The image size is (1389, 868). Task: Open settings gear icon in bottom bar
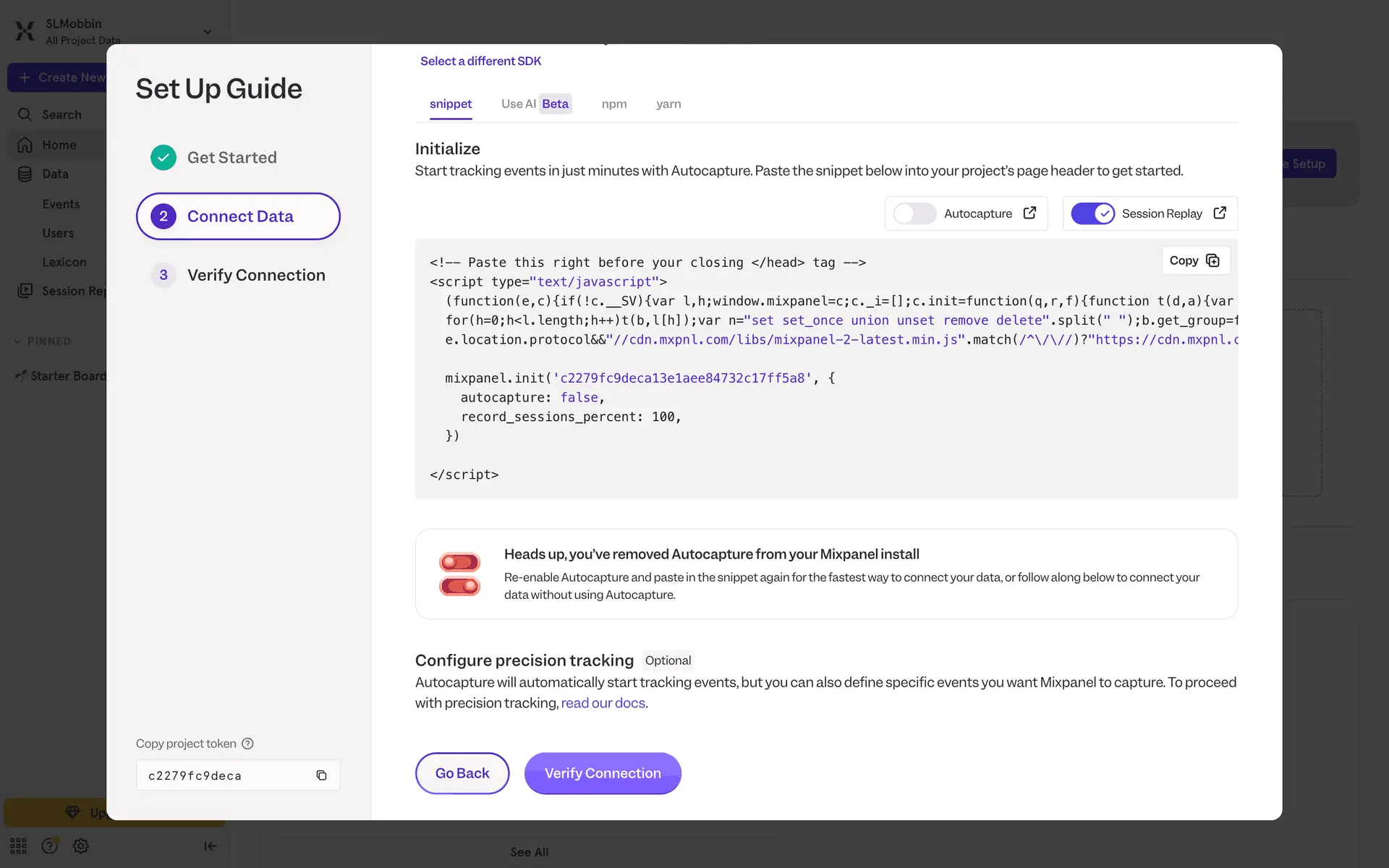[81, 846]
